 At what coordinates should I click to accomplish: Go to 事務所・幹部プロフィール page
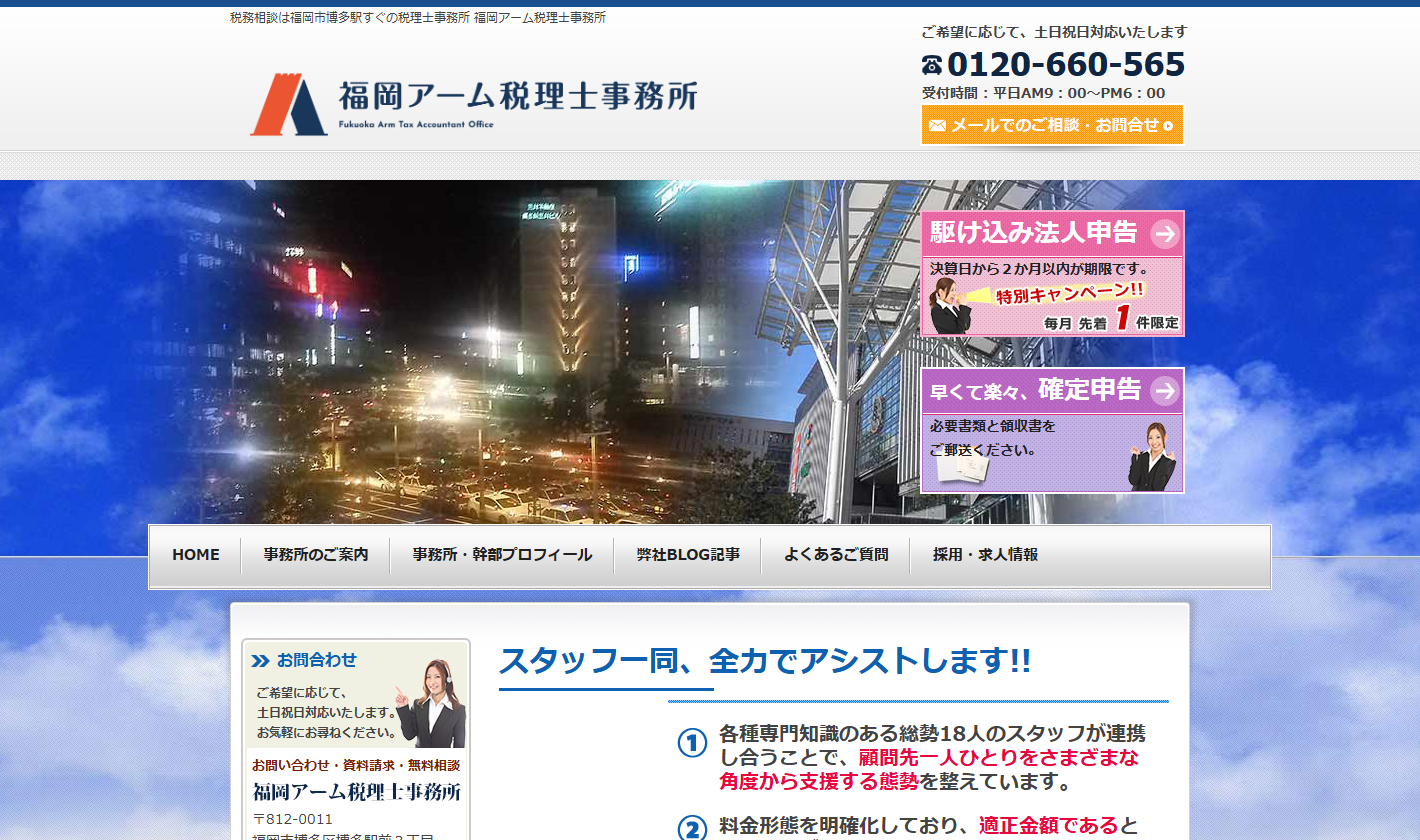tap(502, 555)
